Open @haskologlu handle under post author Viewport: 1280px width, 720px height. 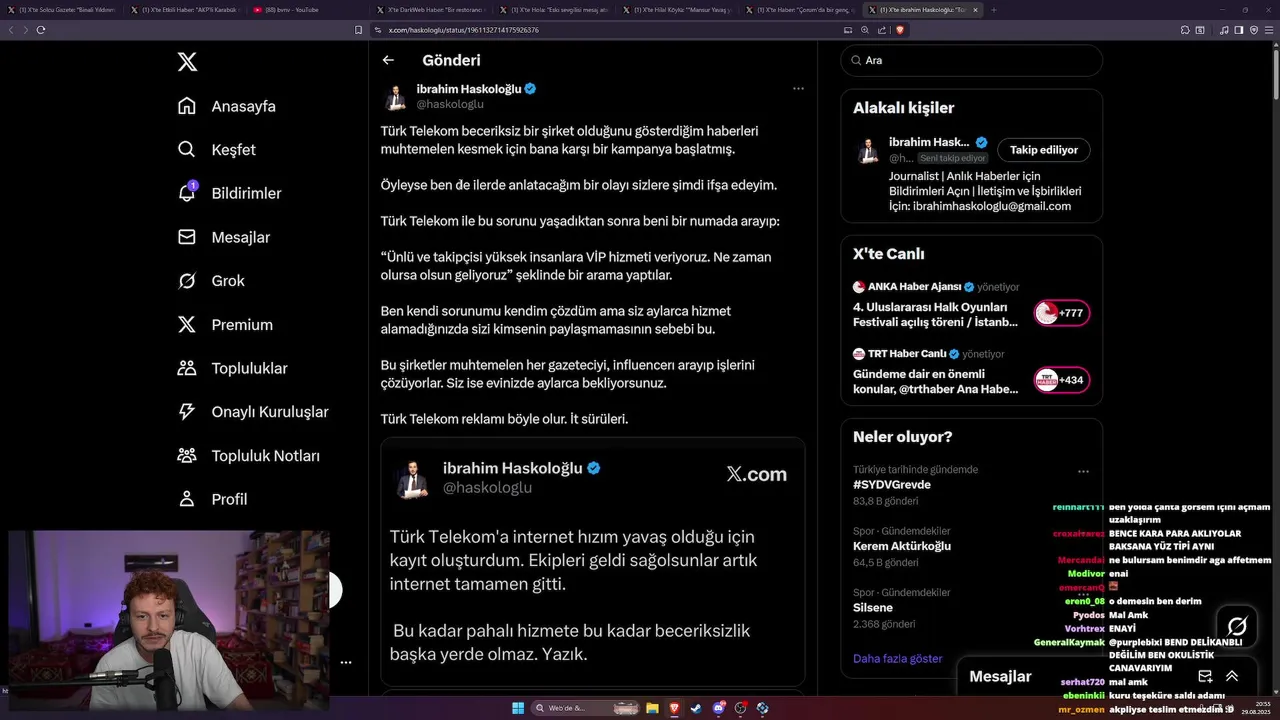[450, 104]
